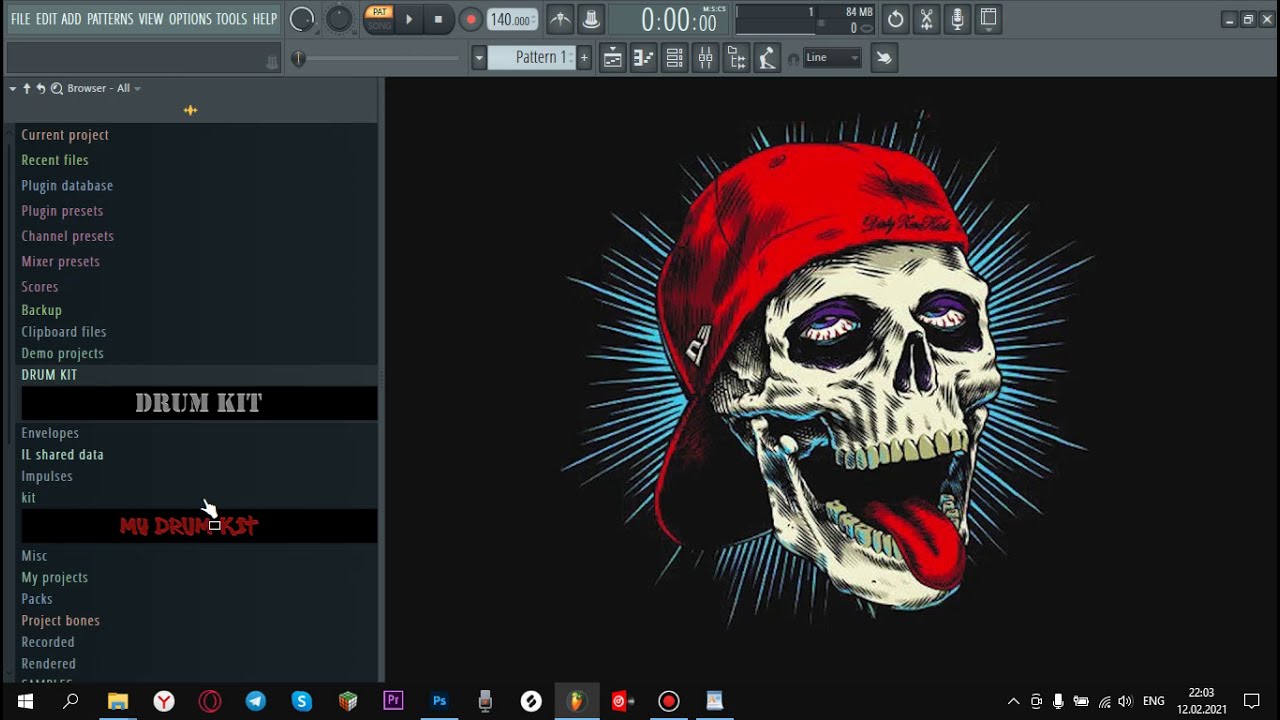Open the Channel rack view icon
The image size is (1280, 720).
[x=674, y=58]
